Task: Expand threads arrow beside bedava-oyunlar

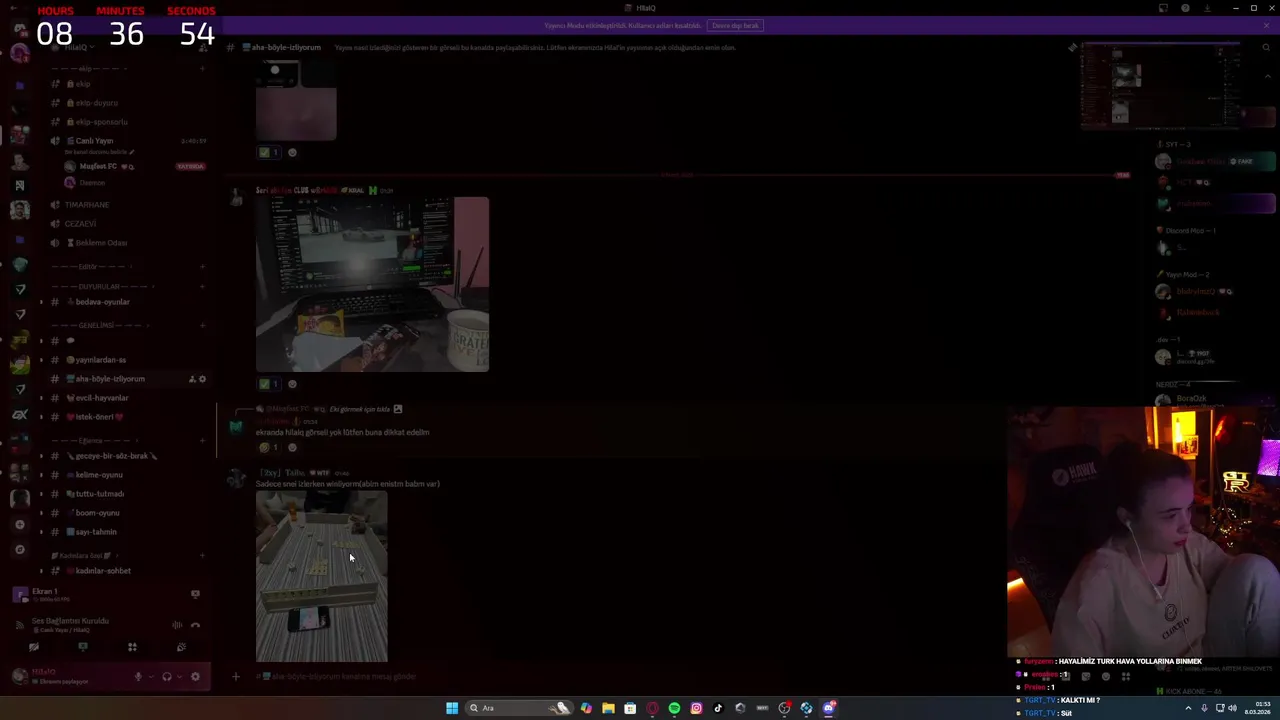Action: (41, 302)
